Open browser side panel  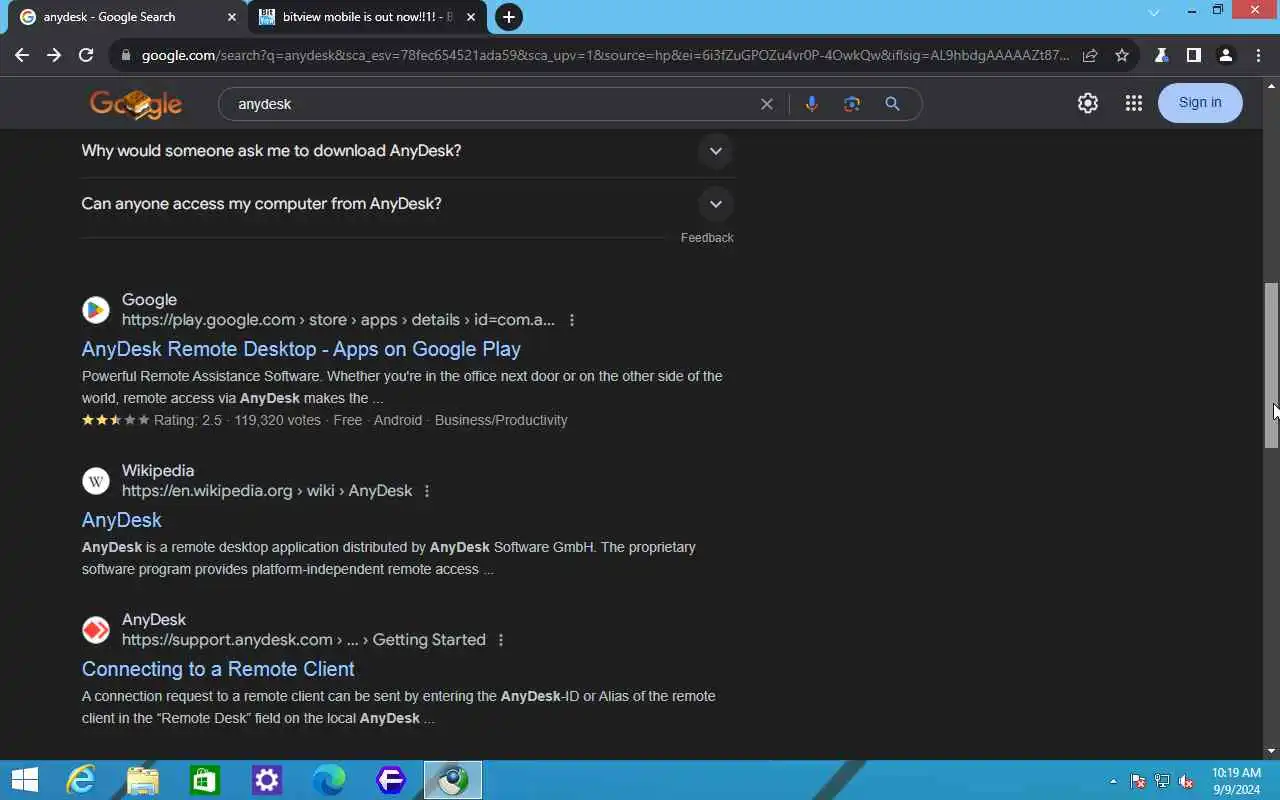point(1193,56)
